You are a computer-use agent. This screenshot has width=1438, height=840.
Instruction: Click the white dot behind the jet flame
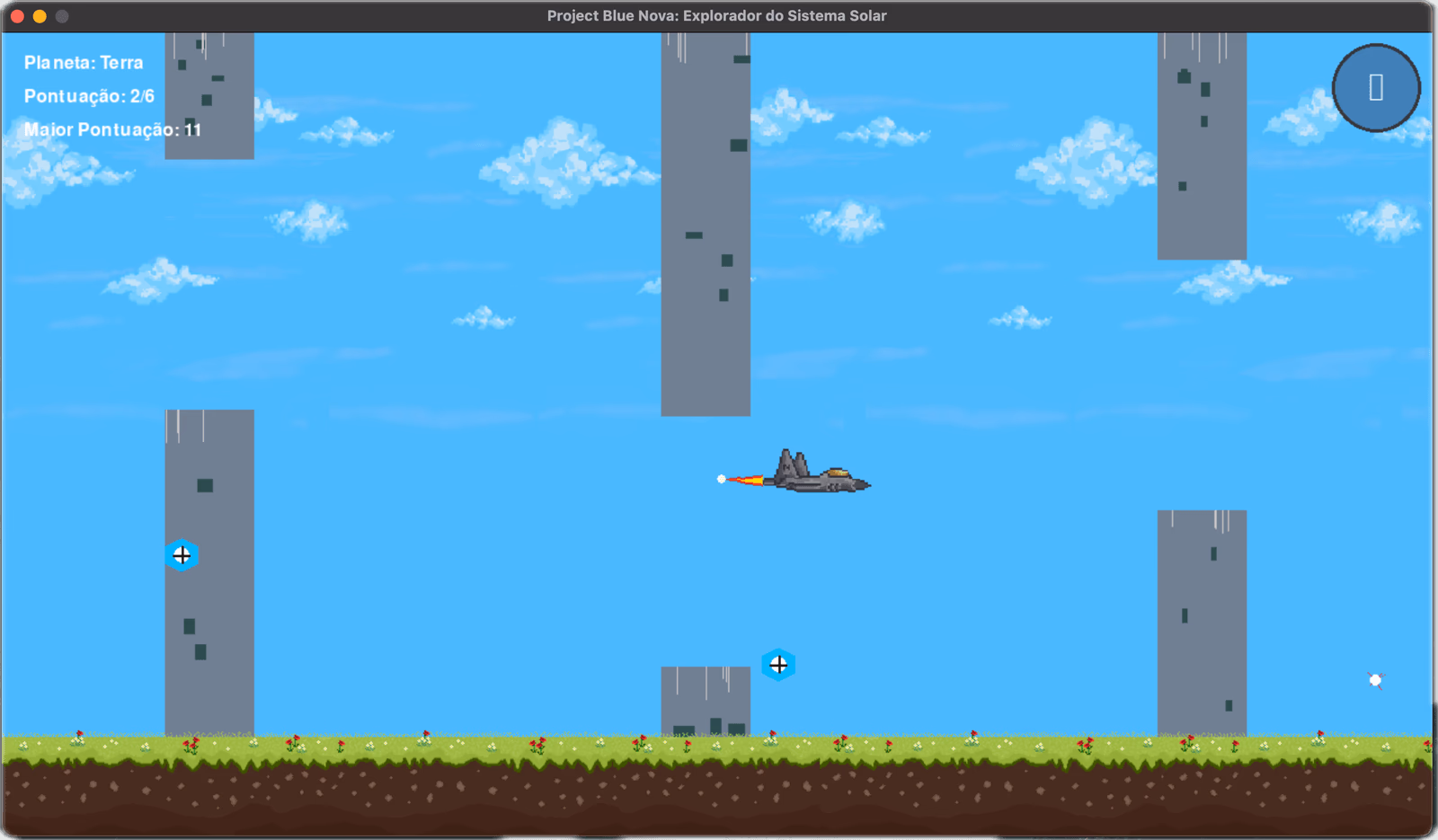tap(721, 479)
